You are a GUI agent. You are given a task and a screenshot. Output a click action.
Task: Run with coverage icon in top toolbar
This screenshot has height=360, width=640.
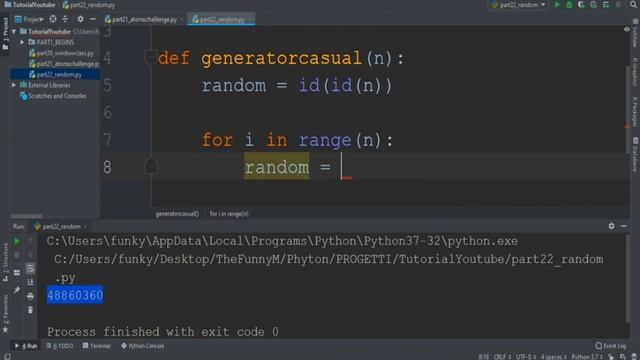(x=581, y=5)
